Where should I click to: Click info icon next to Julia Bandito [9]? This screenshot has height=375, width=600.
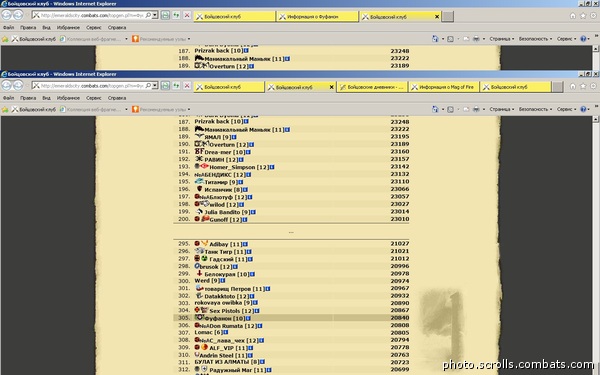pos(253,212)
